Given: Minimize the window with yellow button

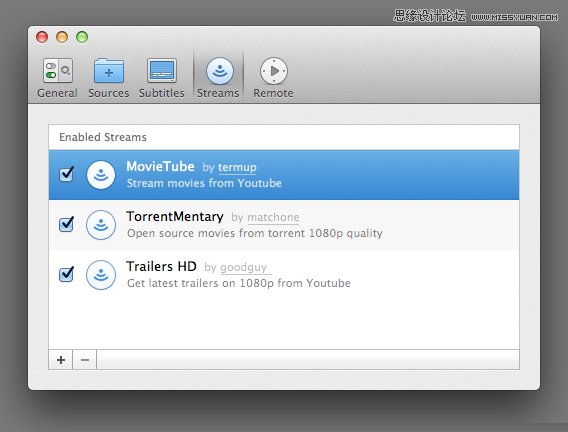Looking at the screenshot, I should click(62, 37).
